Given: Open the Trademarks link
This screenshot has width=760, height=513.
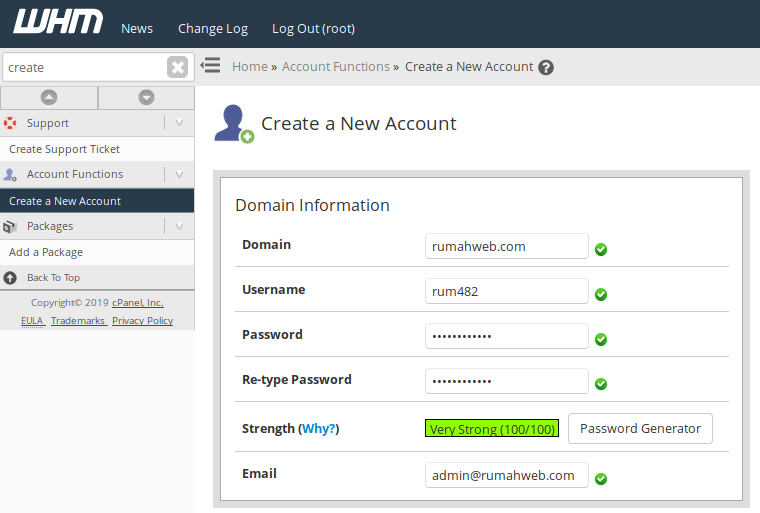Looking at the screenshot, I should [78, 321].
